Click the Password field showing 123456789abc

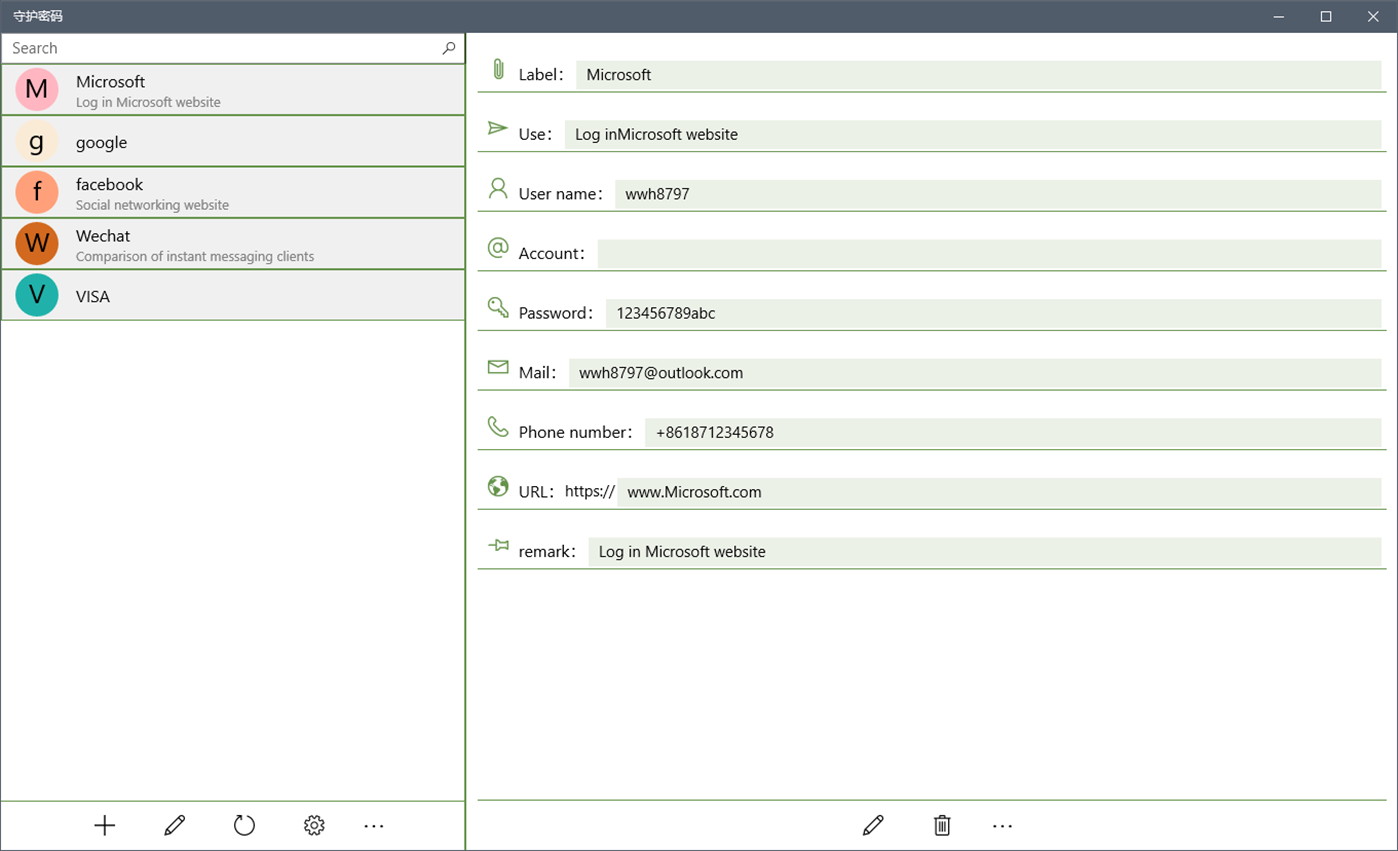click(993, 313)
